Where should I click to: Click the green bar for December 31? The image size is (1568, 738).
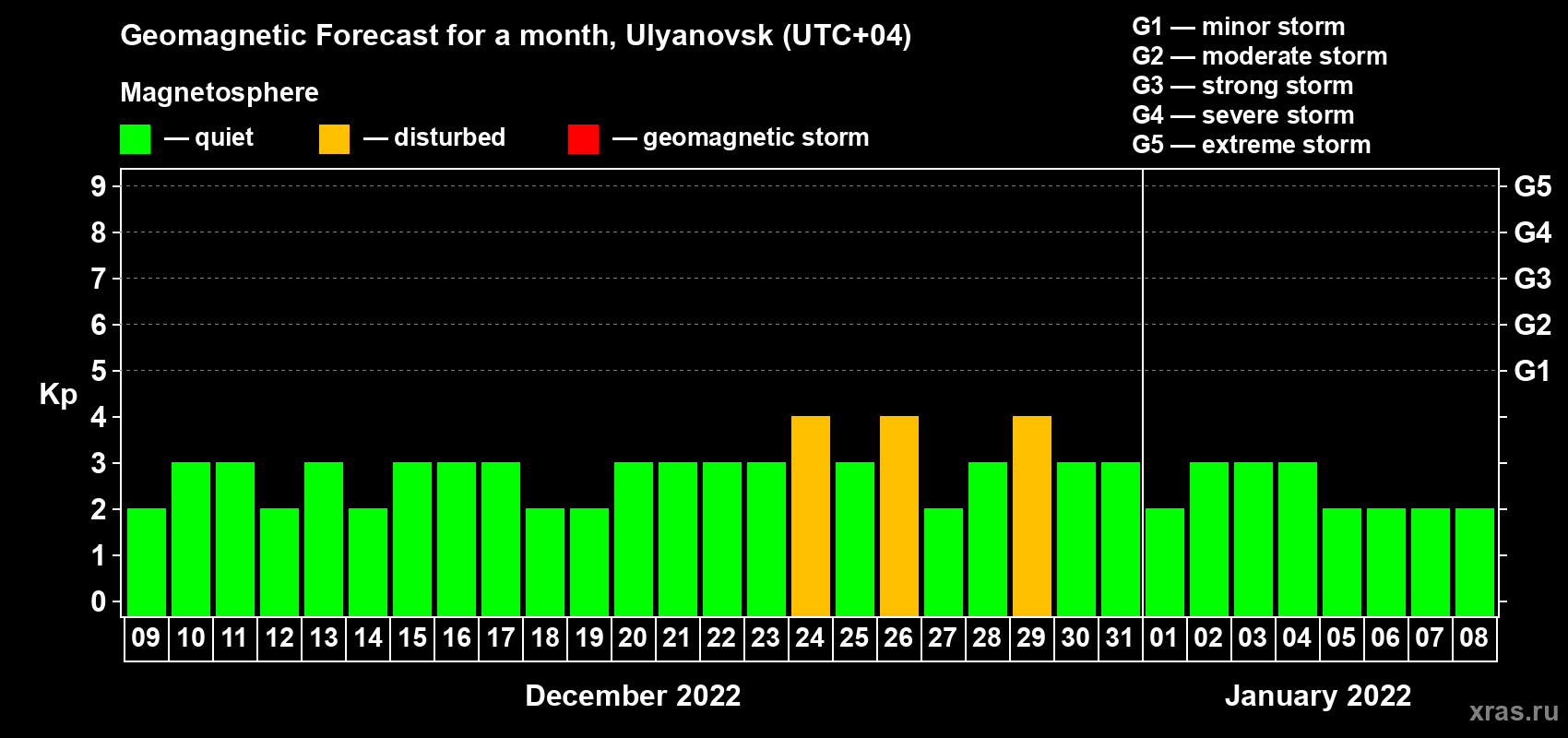tap(1121, 540)
